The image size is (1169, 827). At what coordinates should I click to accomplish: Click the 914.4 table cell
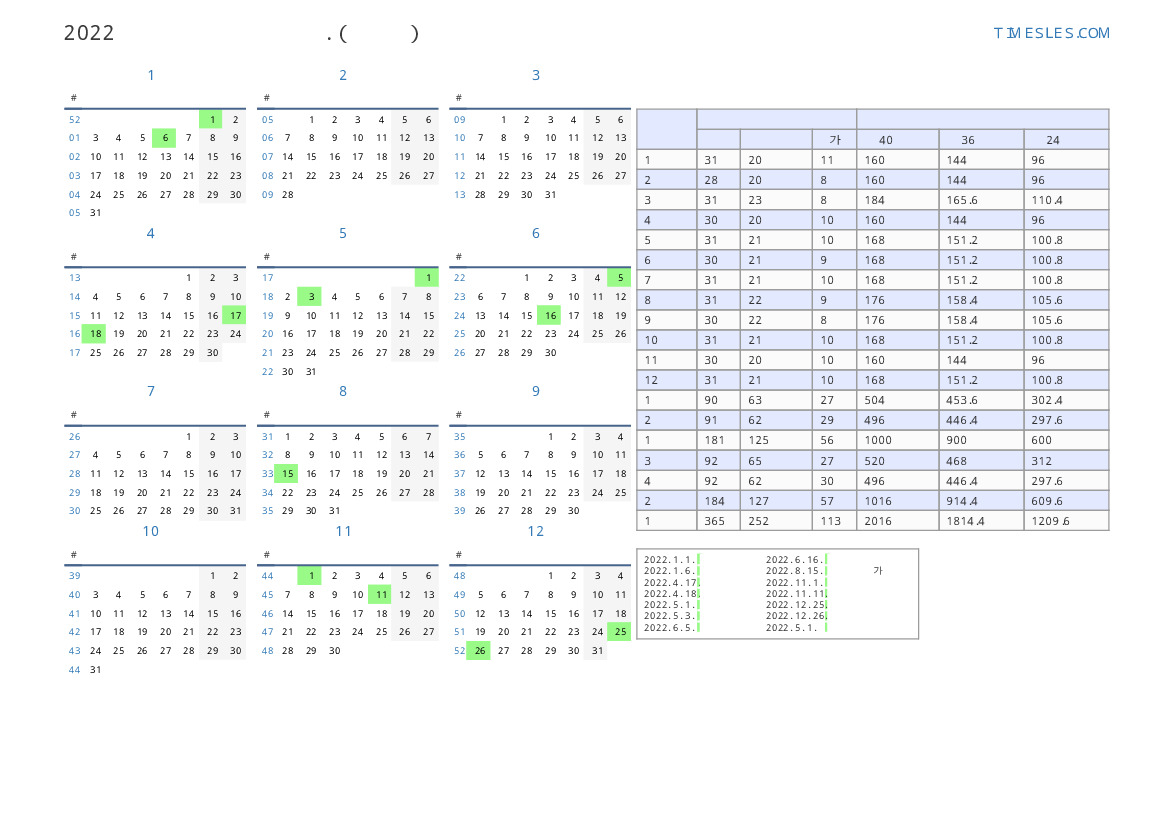click(981, 501)
